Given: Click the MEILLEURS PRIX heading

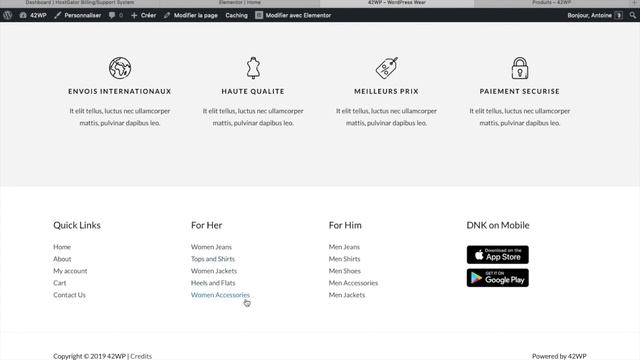Looking at the screenshot, I should 386,91.
